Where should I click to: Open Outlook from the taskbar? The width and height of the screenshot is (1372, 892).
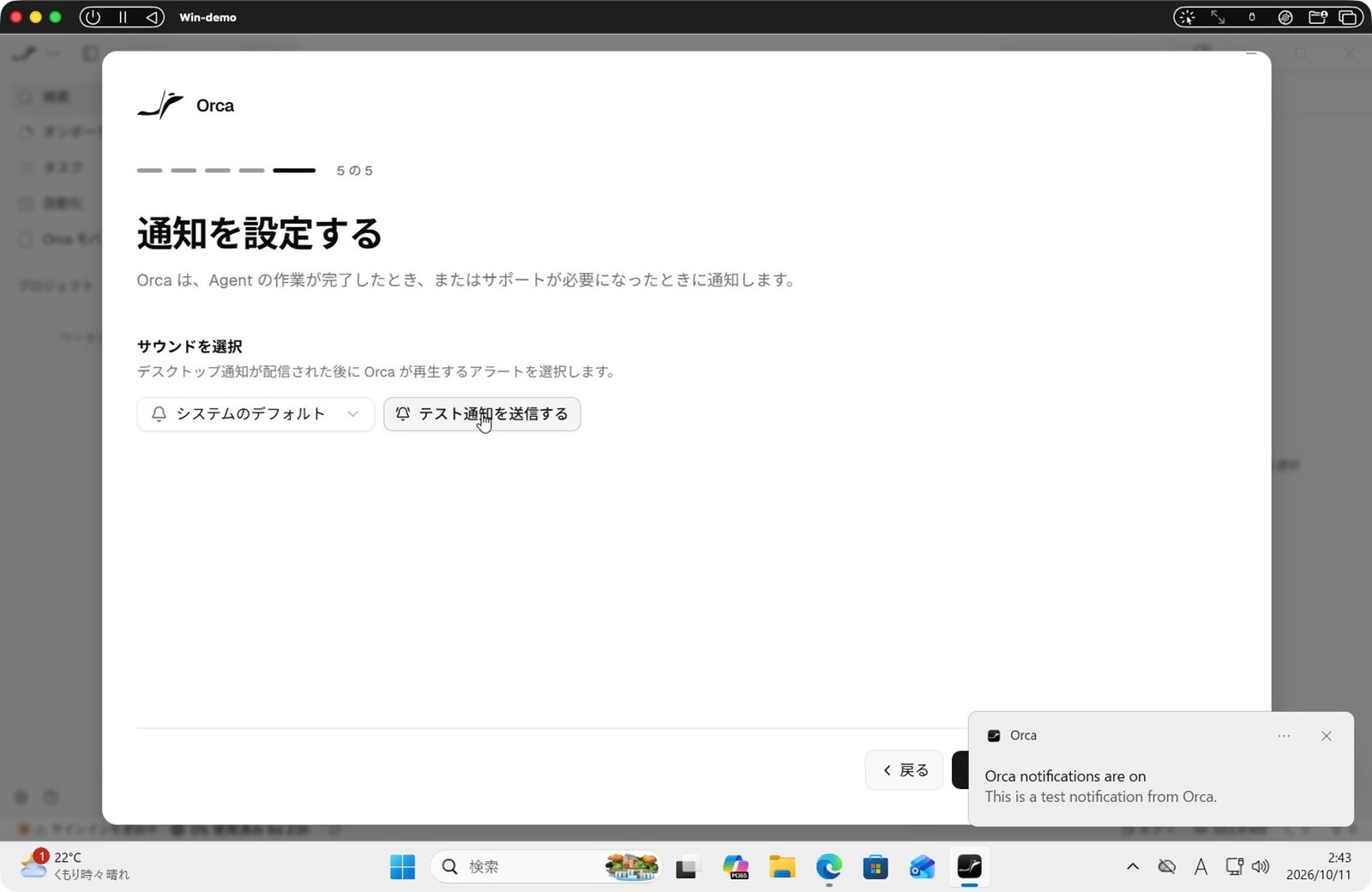pos(923,867)
